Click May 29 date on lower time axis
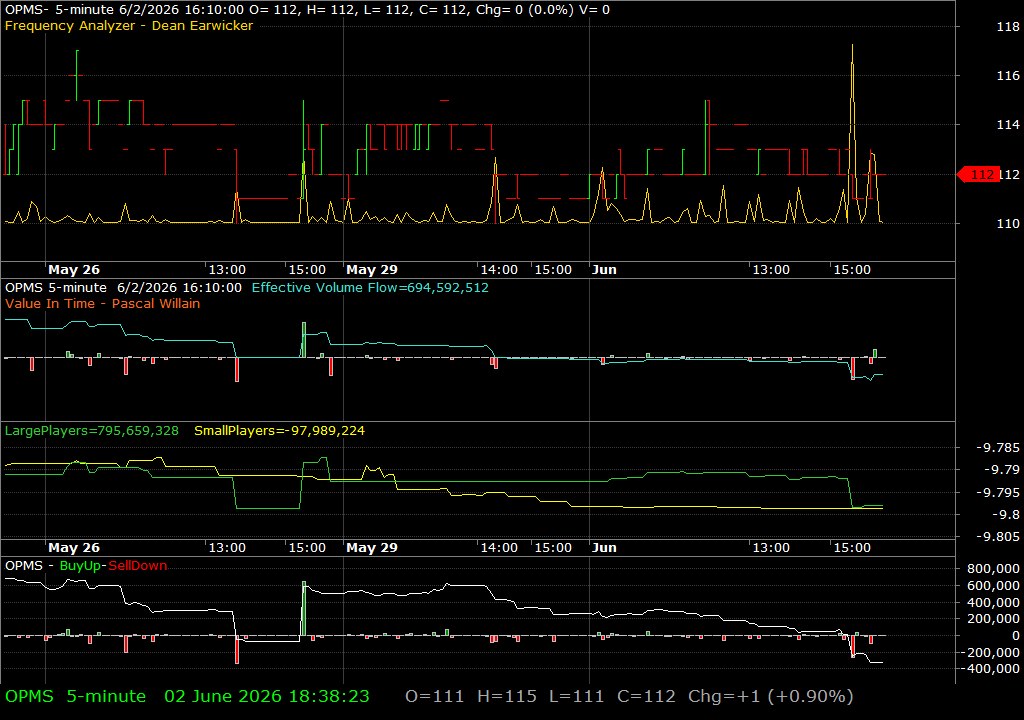Image resolution: width=1024 pixels, height=720 pixels. pos(372,548)
